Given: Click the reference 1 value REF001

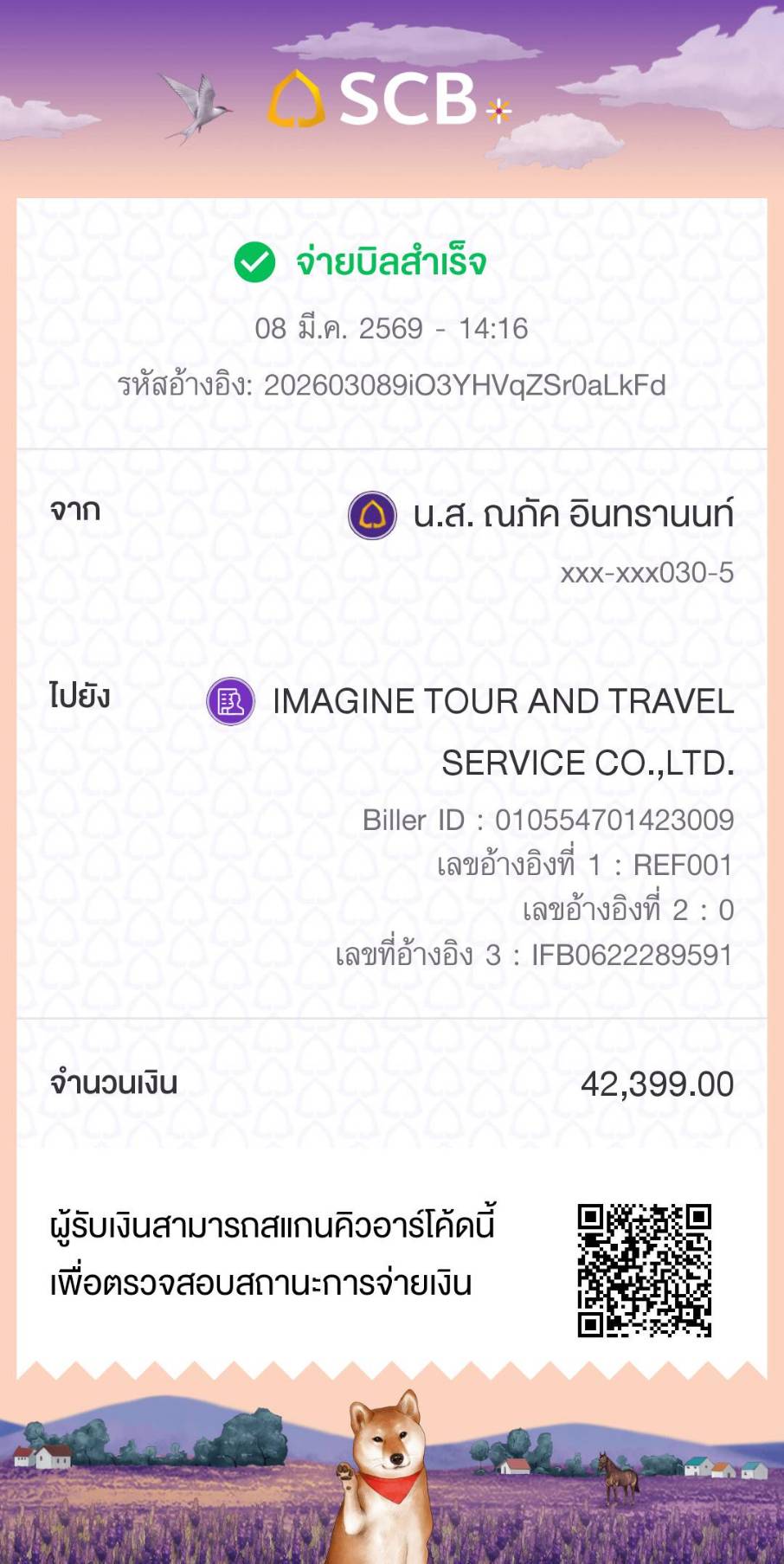Looking at the screenshot, I should [683, 865].
